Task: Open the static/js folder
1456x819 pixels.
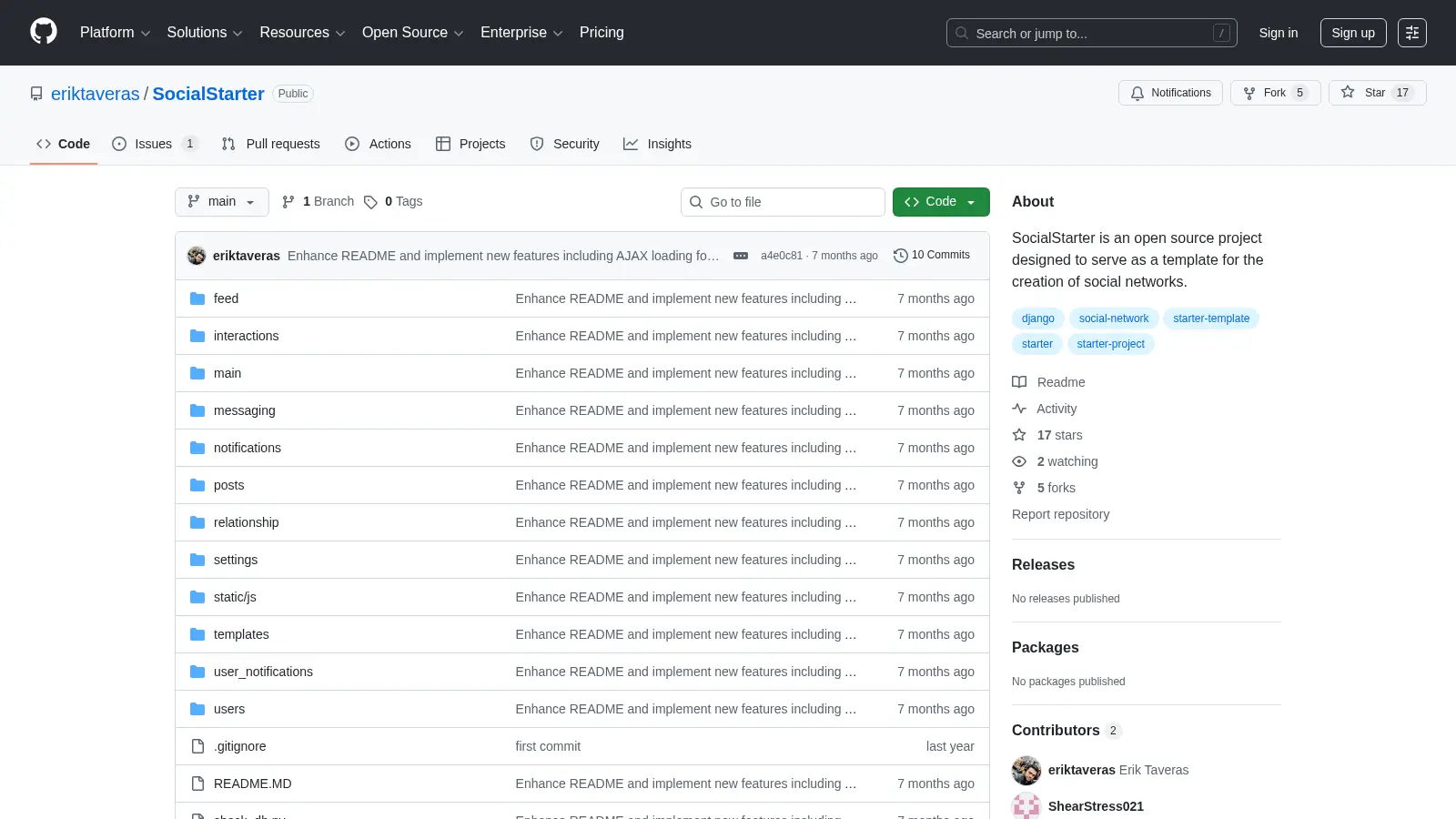Action: tap(235, 597)
